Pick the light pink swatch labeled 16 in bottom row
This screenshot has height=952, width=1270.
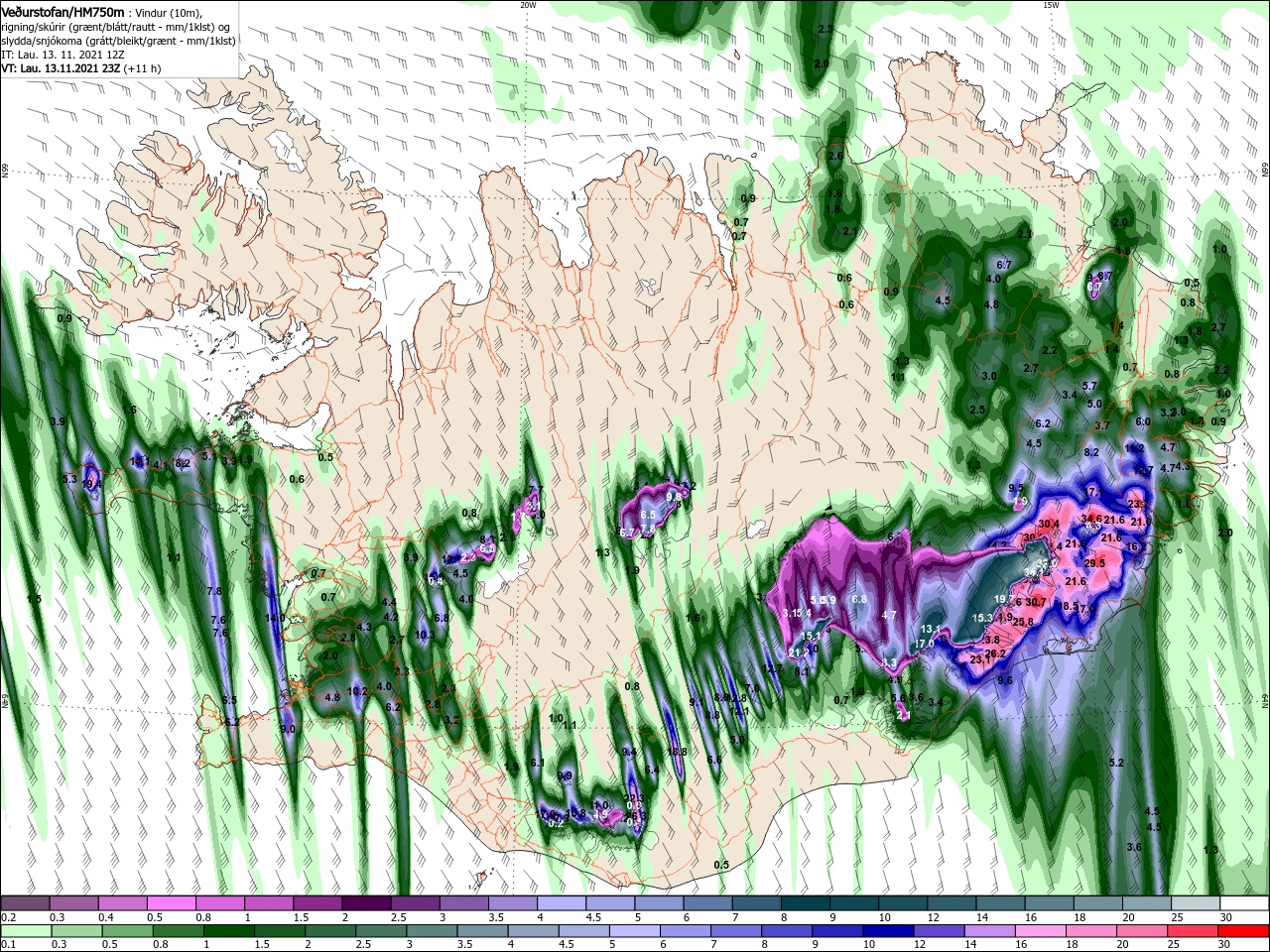pos(1041,931)
